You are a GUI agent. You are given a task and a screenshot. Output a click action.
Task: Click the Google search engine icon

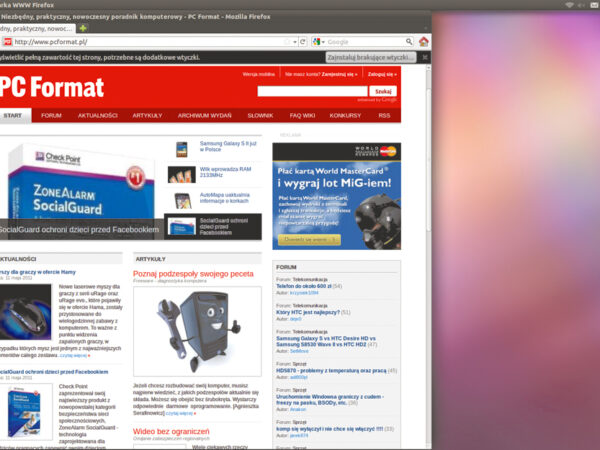316,42
